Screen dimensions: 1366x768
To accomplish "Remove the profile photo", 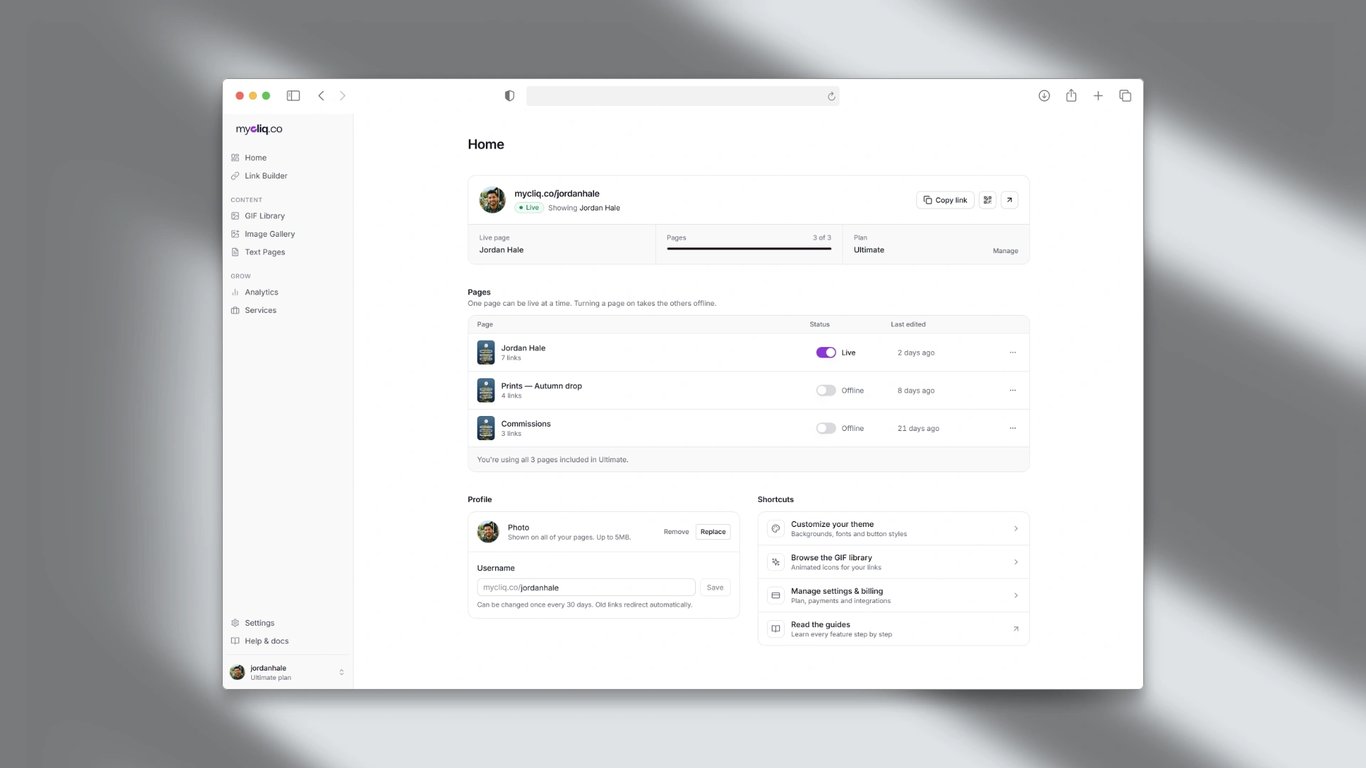I will pyautogui.click(x=676, y=532).
